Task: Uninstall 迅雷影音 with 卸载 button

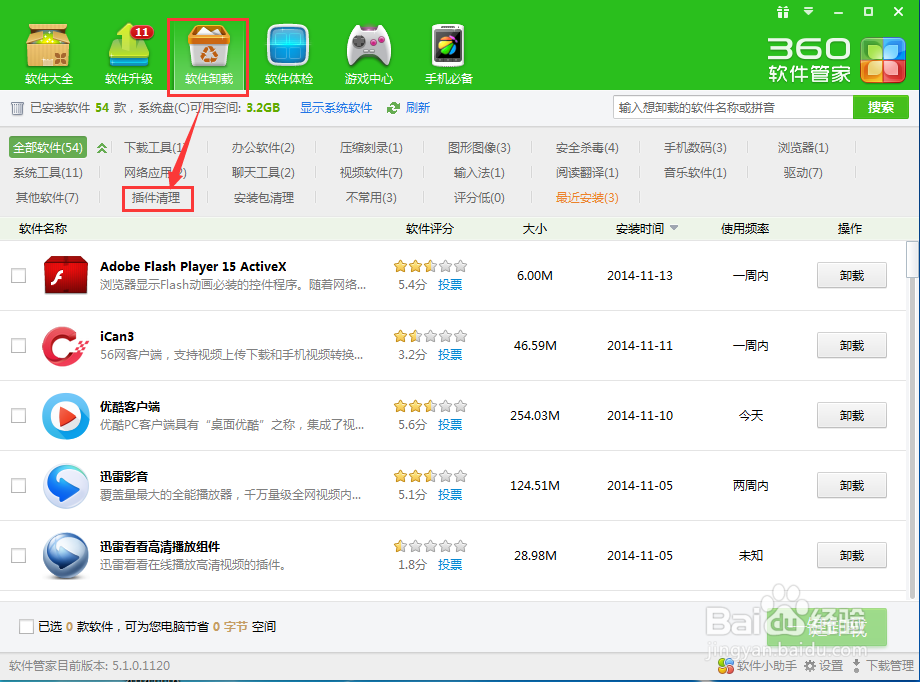Action: (851, 485)
